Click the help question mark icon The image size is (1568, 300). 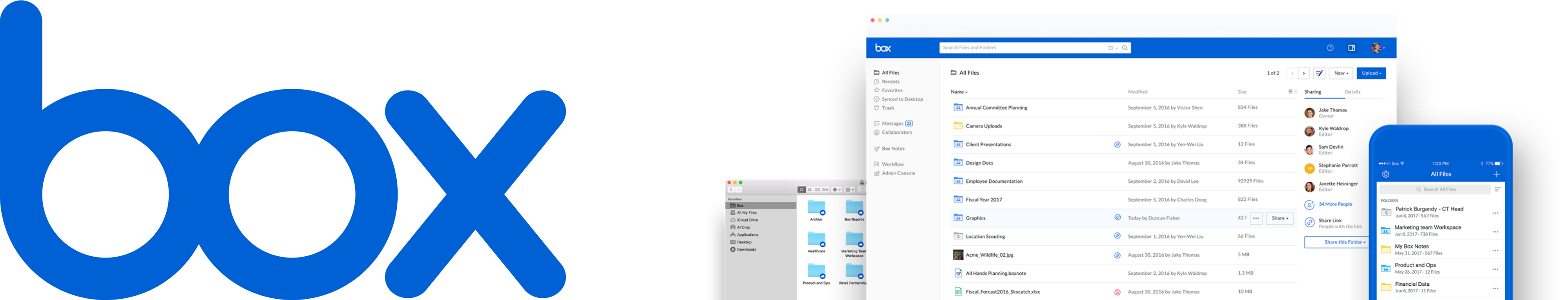tap(1330, 48)
